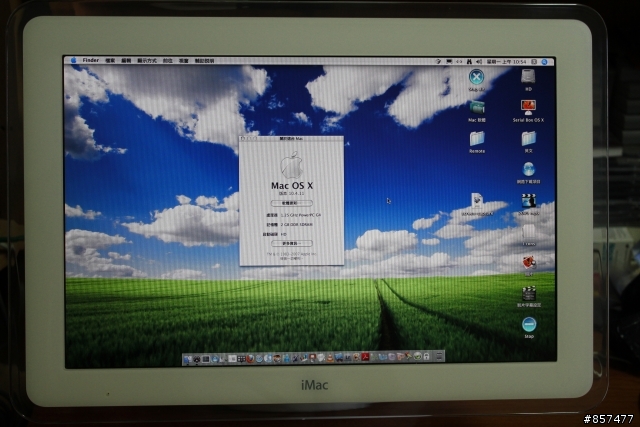
Task: Click the Trash at Dock's end
Action: [x=439, y=356]
